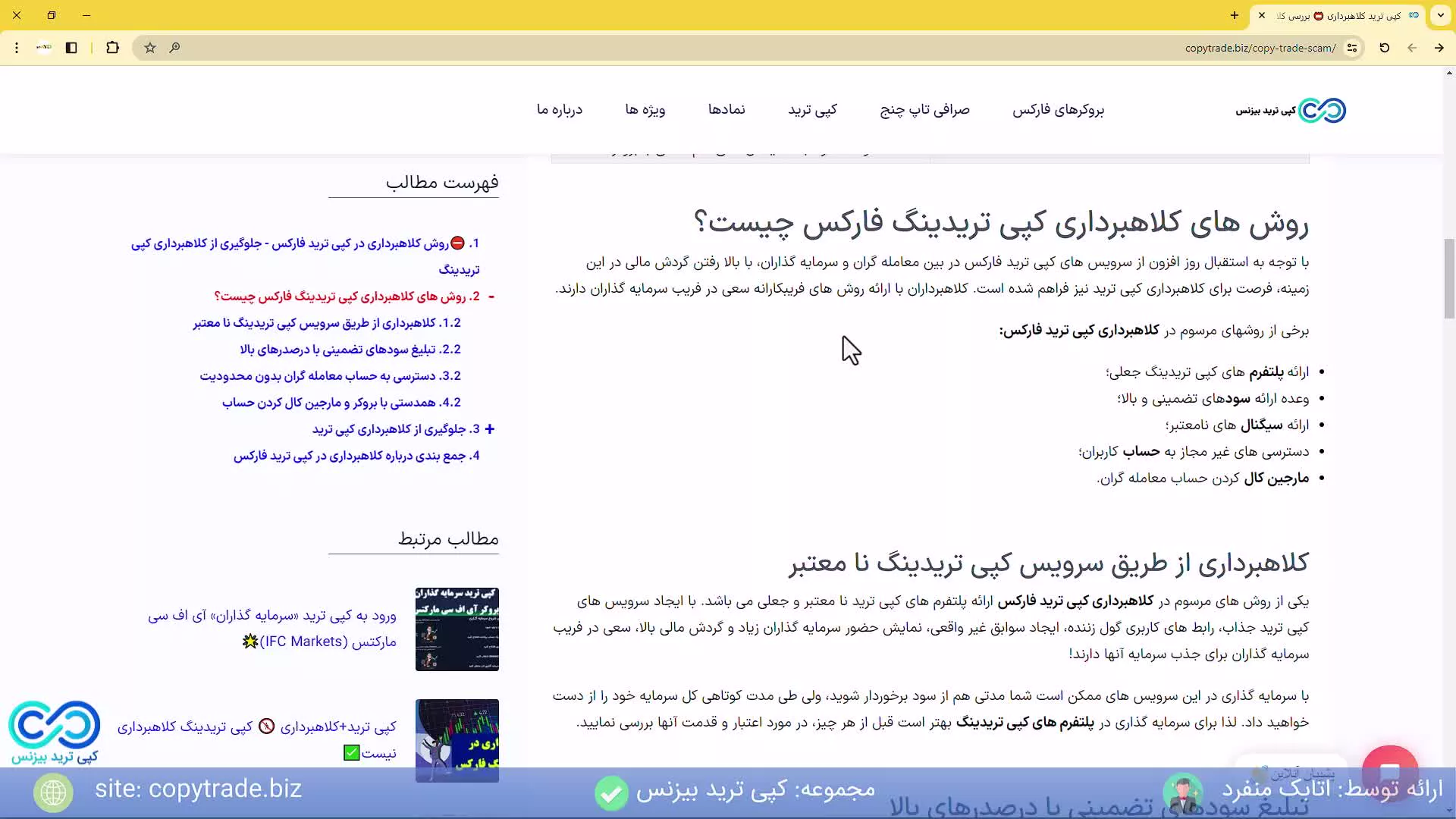The width and height of the screenshot is (1456, 819).
Task: Click the page vertical scrollbar thumb
Action: (x=1449, y=278)
